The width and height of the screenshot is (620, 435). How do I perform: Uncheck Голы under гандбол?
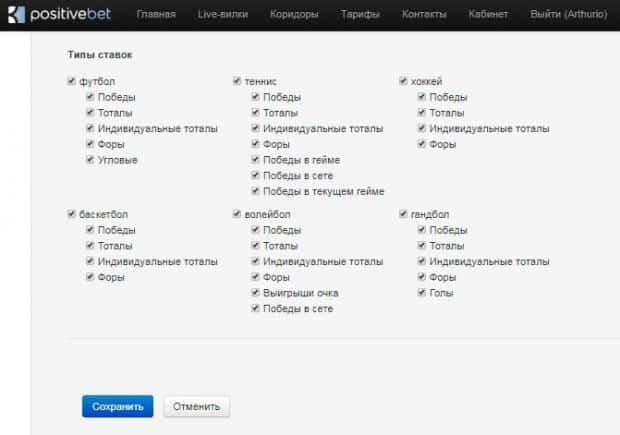click(x=422, y=293)
